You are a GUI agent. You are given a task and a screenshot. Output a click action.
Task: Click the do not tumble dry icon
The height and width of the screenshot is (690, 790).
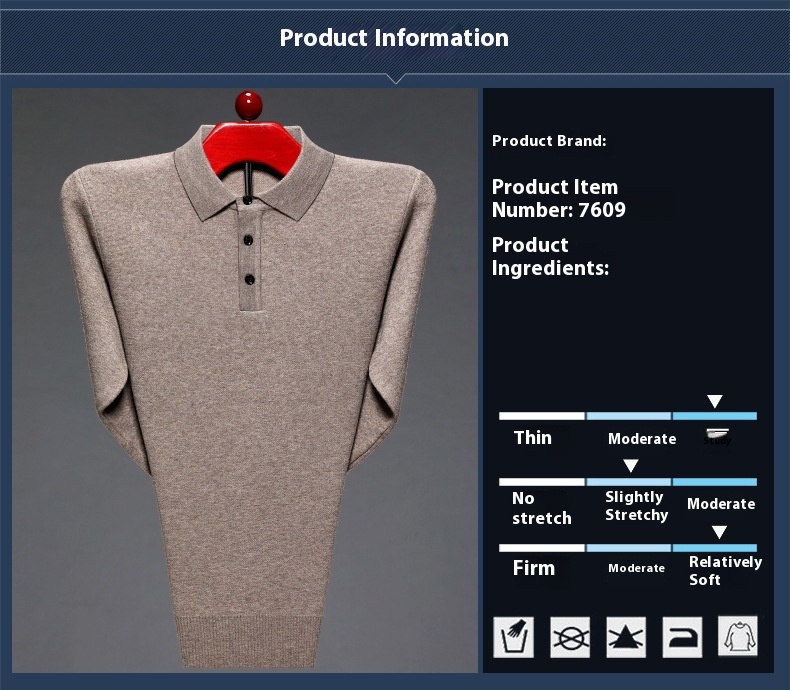[x=570, y=636]
